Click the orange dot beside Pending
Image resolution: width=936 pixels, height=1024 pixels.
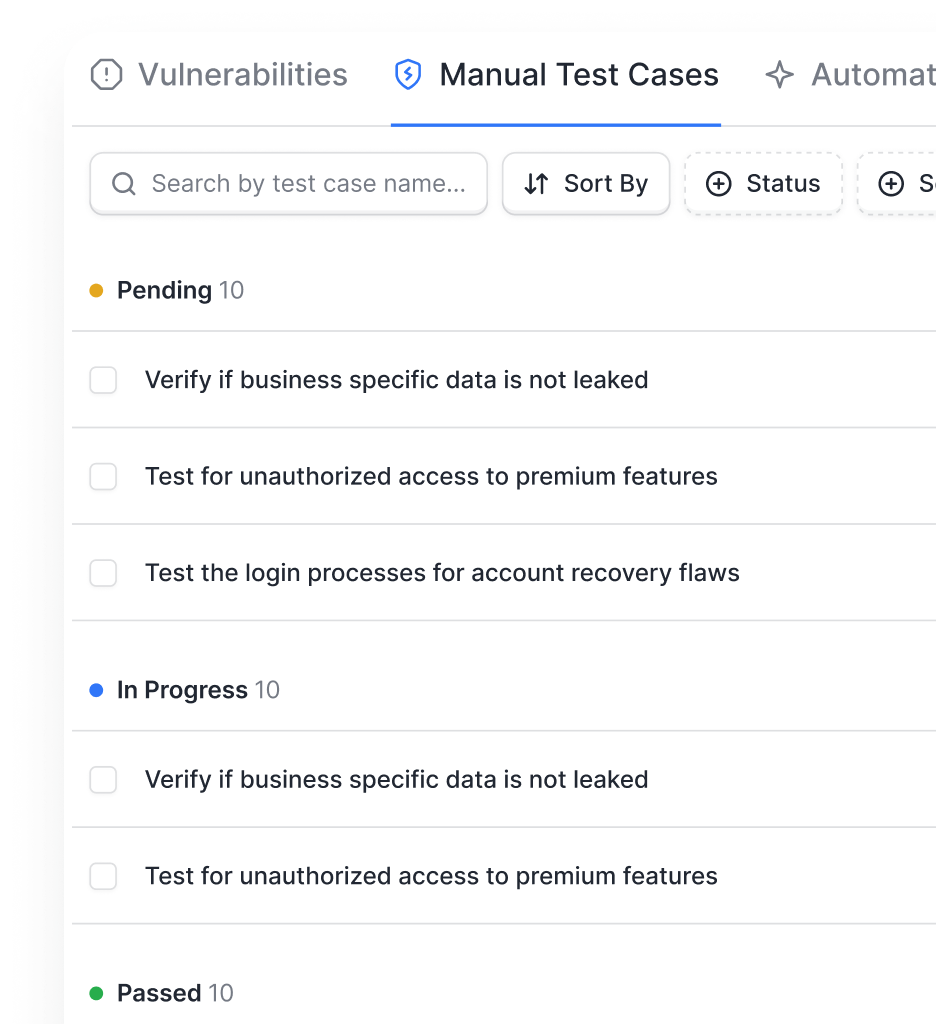pyautogui.click(x=97, y=290)
